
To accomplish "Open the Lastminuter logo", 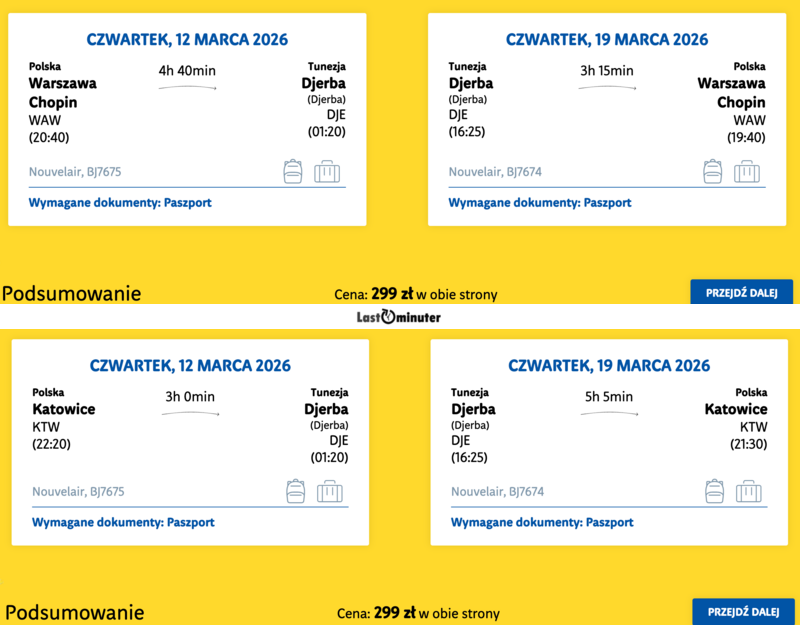I will 398,317.
